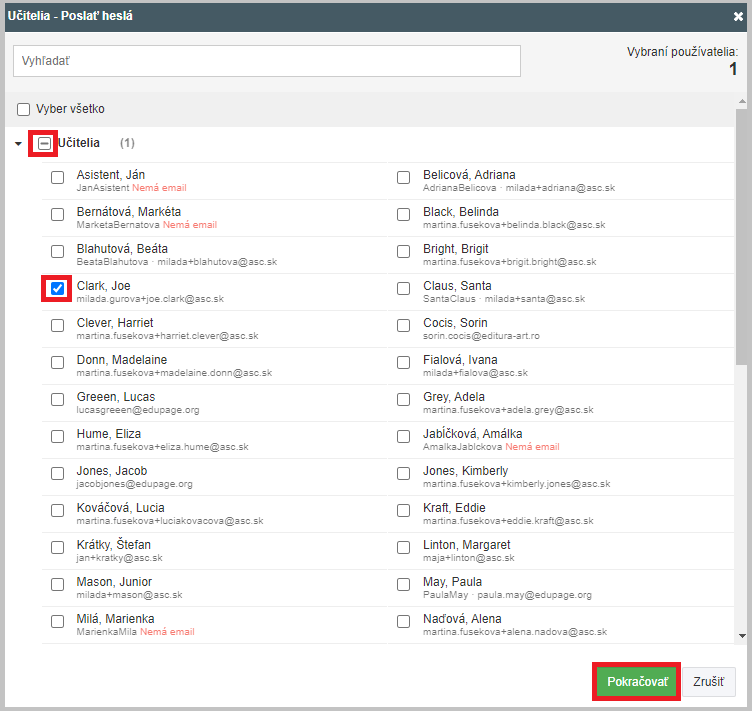Enable checkbox for Clever, Harriet

[58, 326]
